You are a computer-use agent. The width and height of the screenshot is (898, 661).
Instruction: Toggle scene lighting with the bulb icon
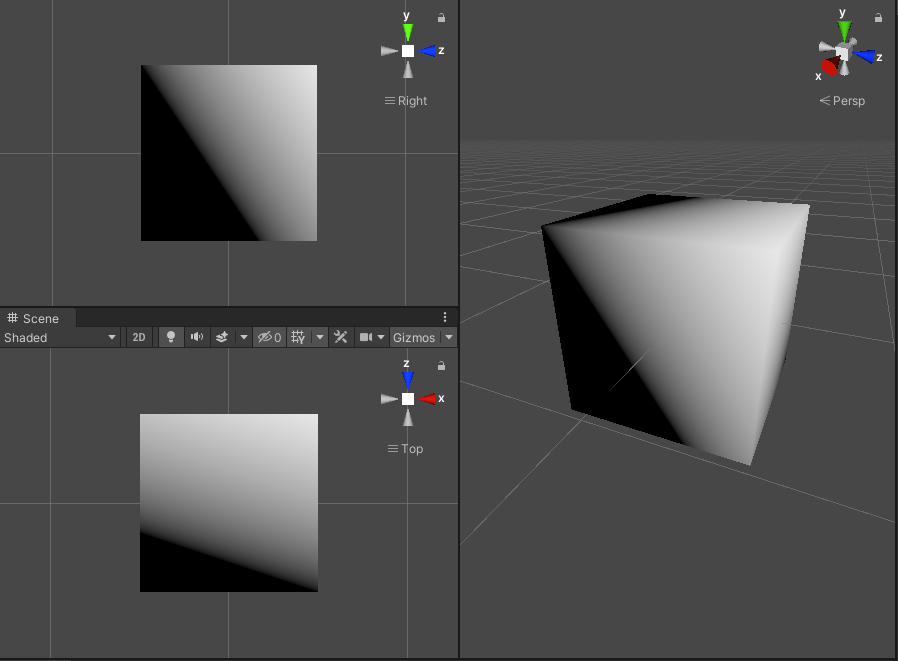[x=171, y=337]
